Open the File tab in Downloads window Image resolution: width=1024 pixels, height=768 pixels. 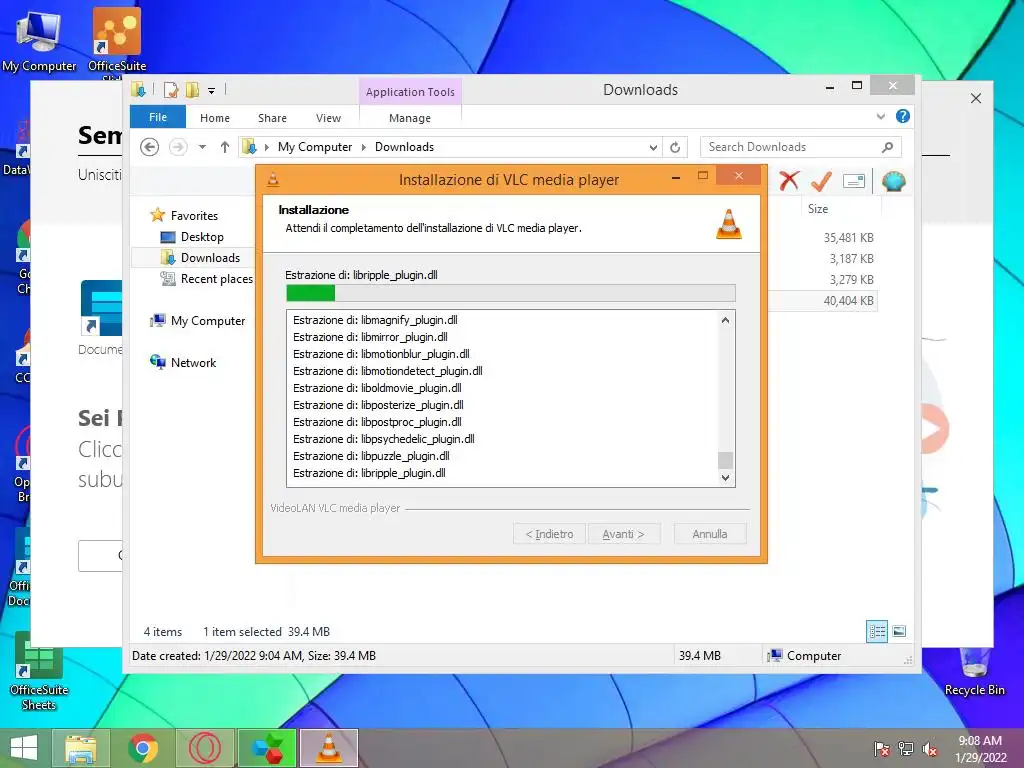point(158,118)
